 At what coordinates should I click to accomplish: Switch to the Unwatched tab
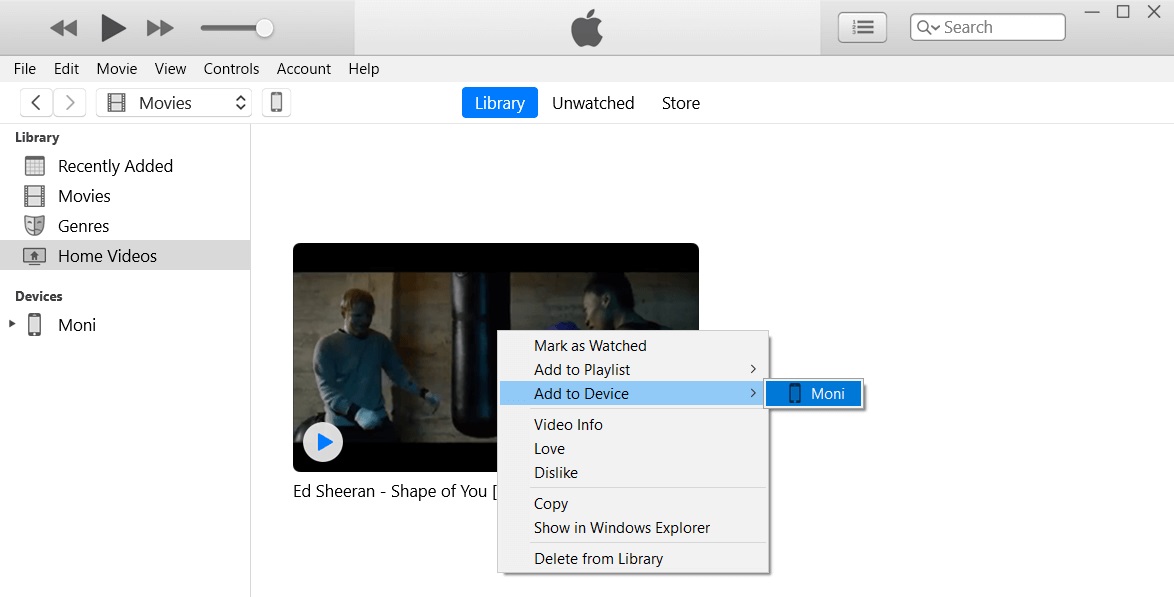click(593, 103)
